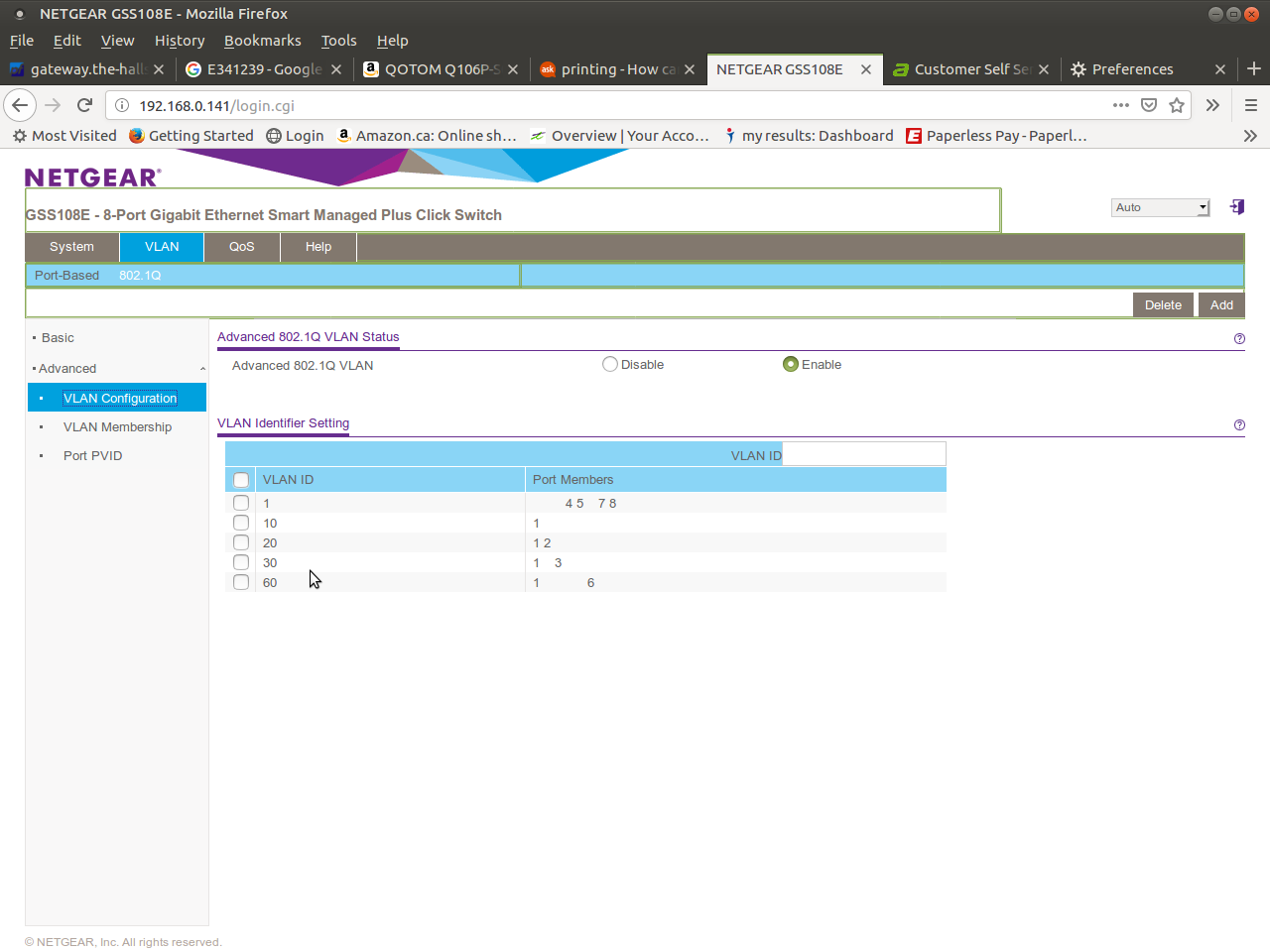Bookmark this page with star icon
Image resolution: width=1270 pixels, height=952 pixels.
click(1177, 105)
